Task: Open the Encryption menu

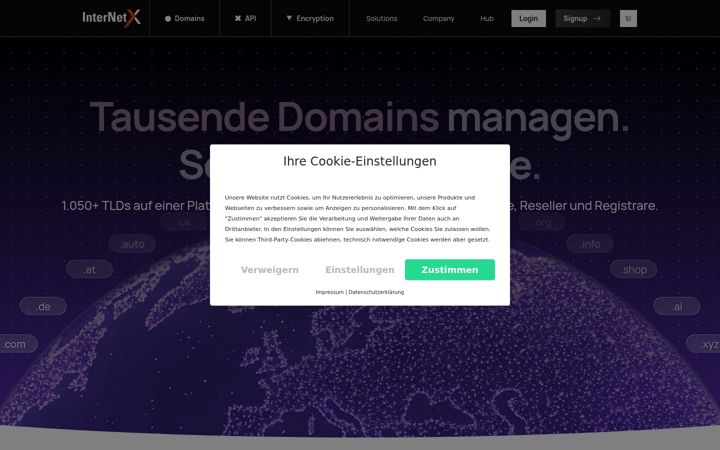Action: pyautogui.click(x=310, y=18)
